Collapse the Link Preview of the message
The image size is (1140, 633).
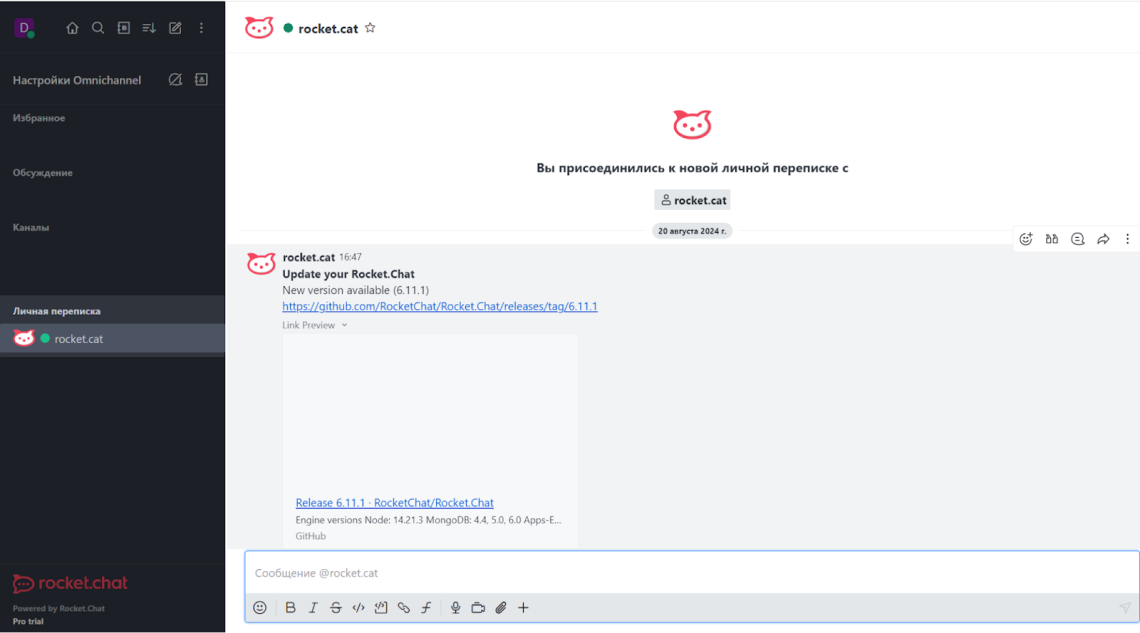(x=343, y=324)
